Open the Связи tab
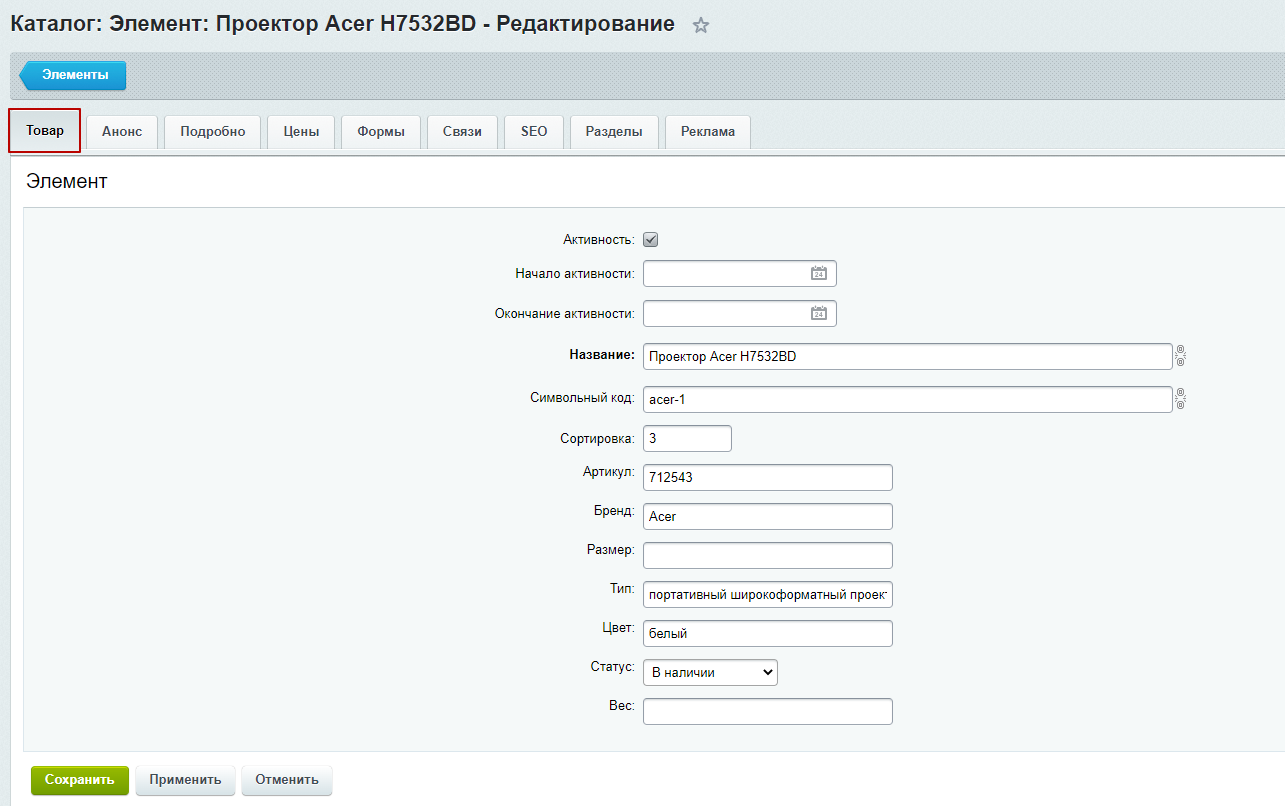 (x=463, y=132)
